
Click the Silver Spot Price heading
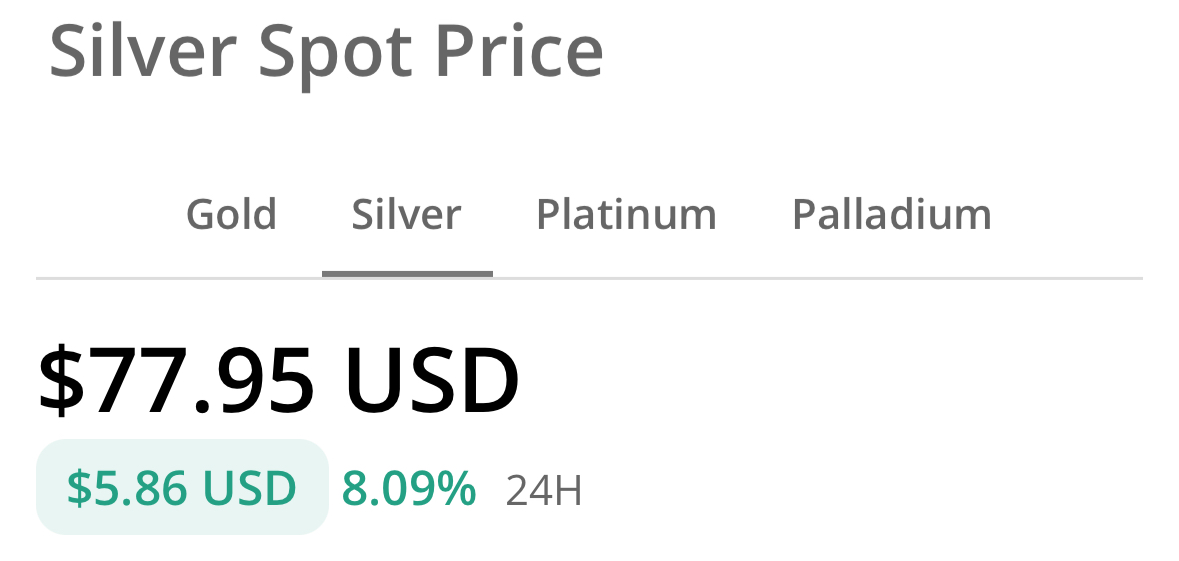click(x=326, y=50)
